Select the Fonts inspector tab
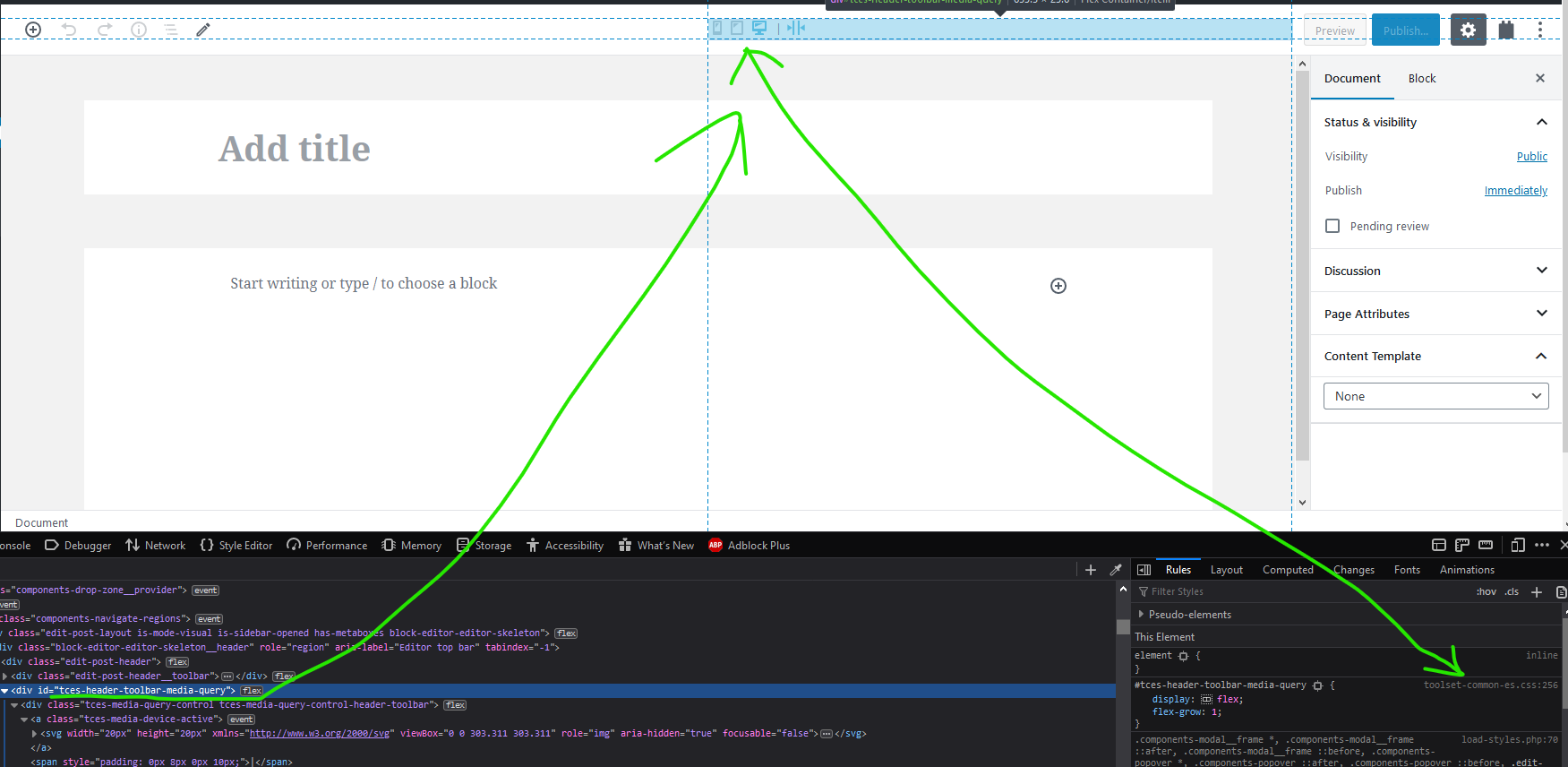Image resolution: width=1568 pixels, height=767 pixels. (1407, 570)
